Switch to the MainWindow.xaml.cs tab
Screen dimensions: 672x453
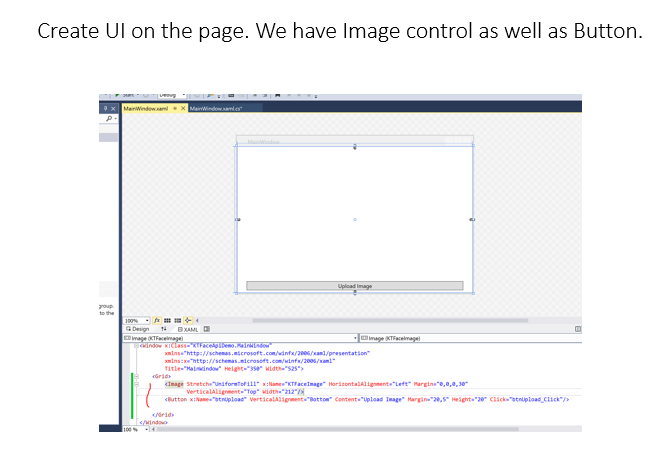pos(216,108)
